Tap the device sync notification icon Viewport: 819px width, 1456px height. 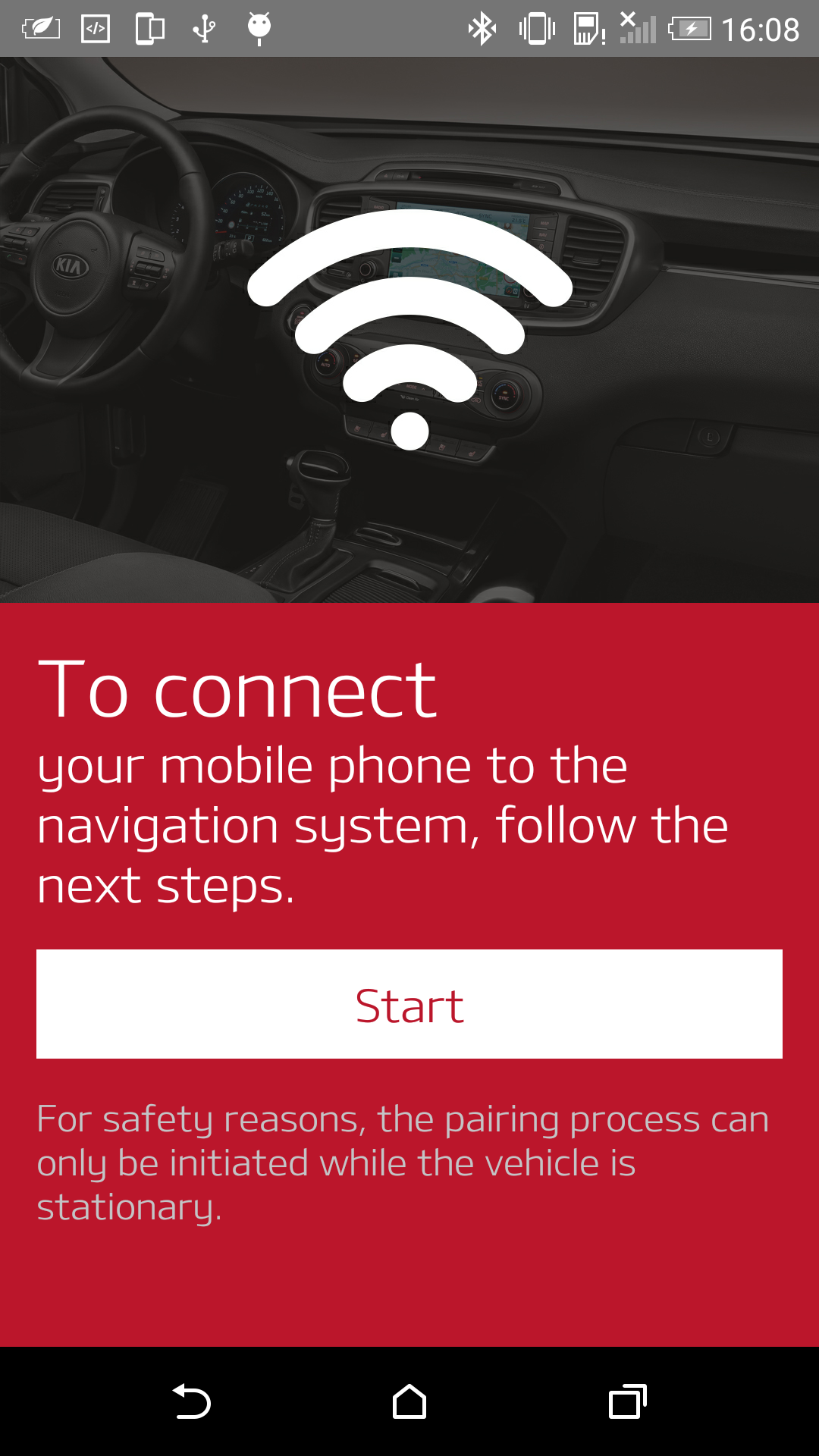[150, 29]
